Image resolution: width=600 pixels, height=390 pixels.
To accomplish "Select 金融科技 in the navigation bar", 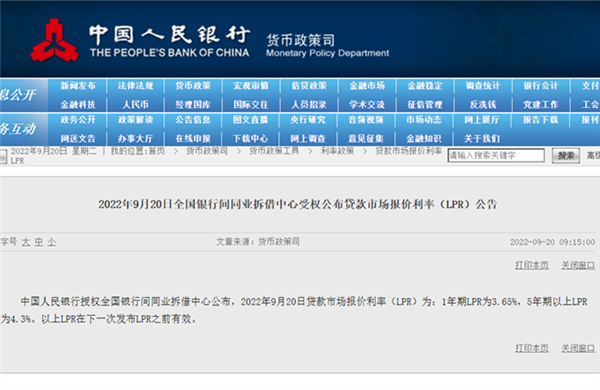I will 78,104.
